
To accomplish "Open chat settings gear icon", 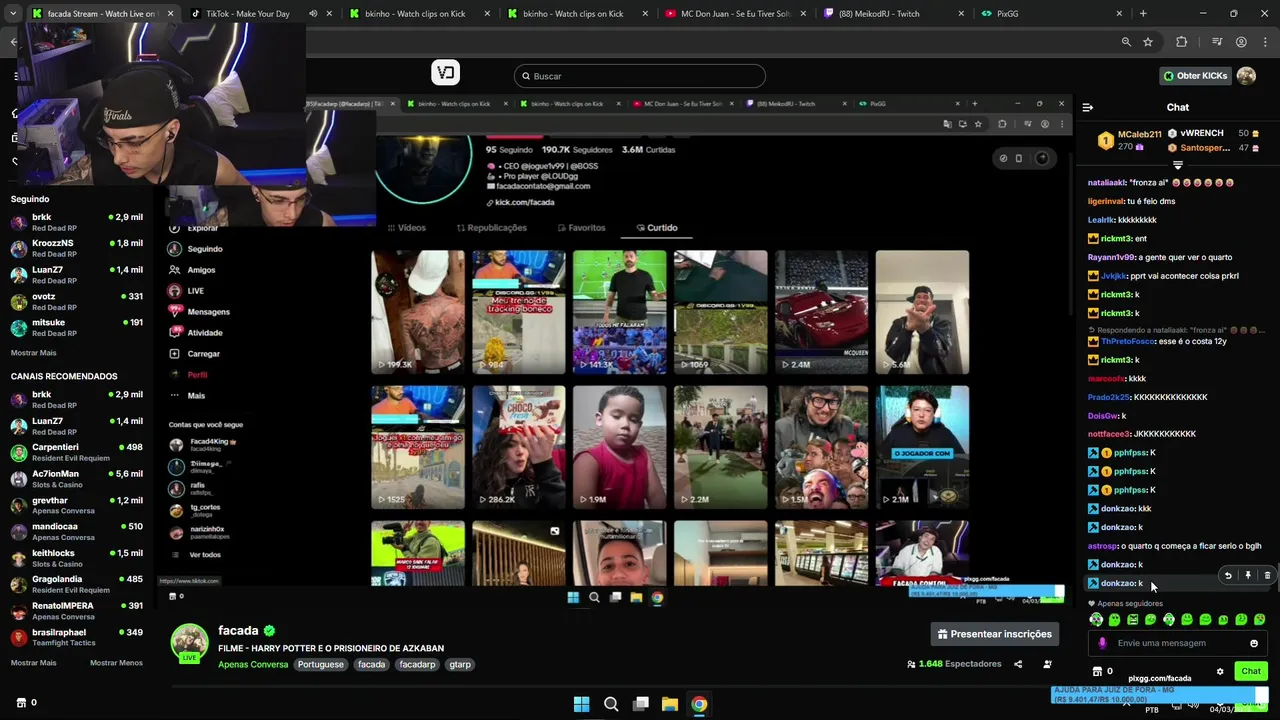I will pos(1220,671).
